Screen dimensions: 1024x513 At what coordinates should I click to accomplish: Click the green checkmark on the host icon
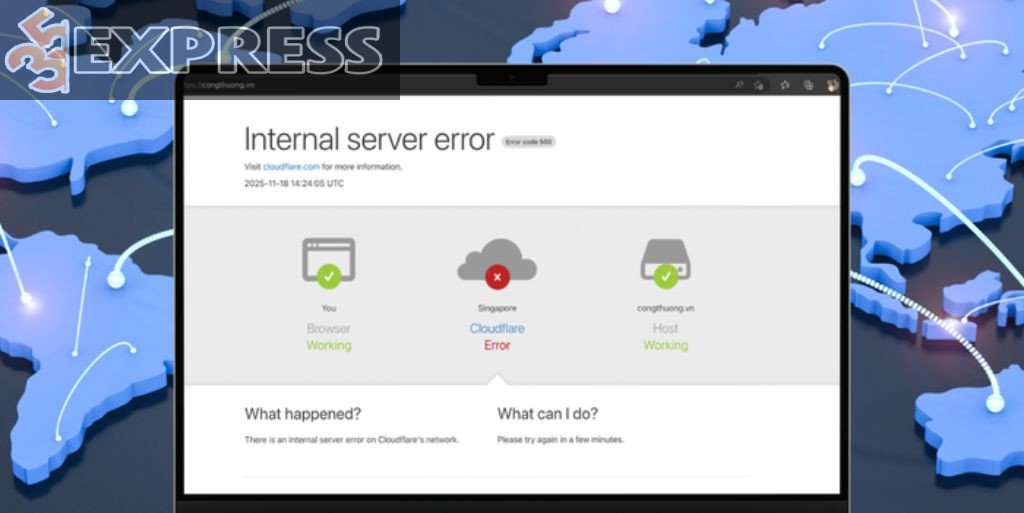665,276
